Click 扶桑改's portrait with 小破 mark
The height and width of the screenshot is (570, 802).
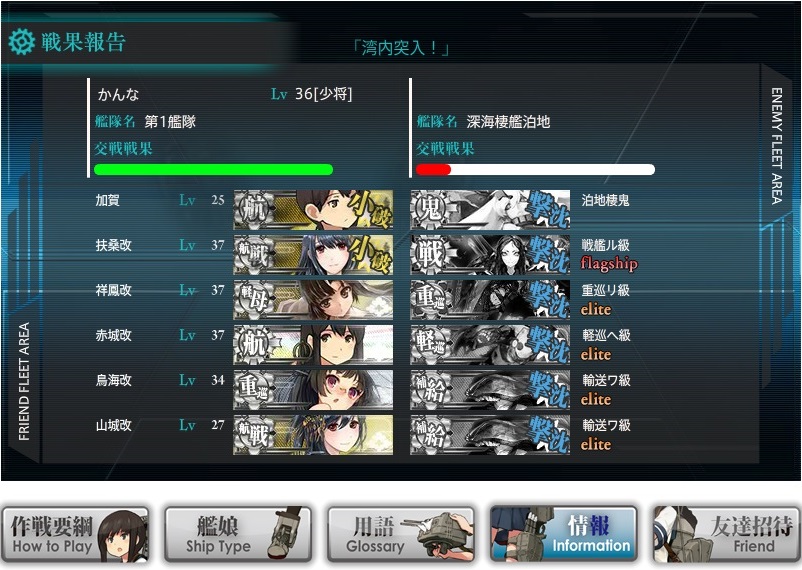point(313,254)
